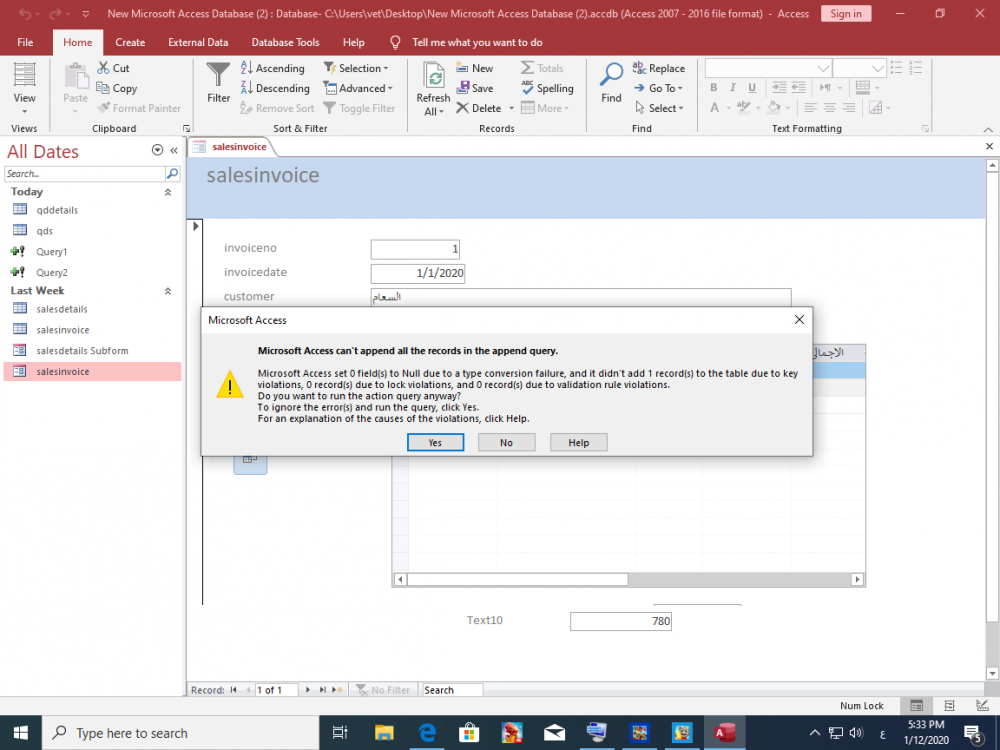The width and height of the screenshot is (1000, 750).
Task: Open Microsoft Store from taskbar
Action: pos(469,733)
